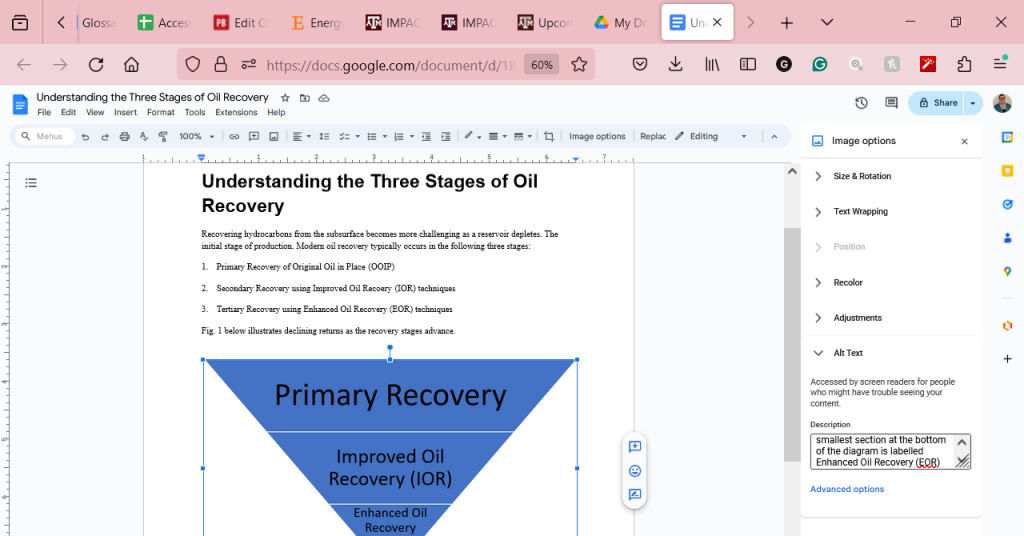Open line and paragraph spacing
Viewport: 1024px width, 536px height.
click(x=324, y=136)
